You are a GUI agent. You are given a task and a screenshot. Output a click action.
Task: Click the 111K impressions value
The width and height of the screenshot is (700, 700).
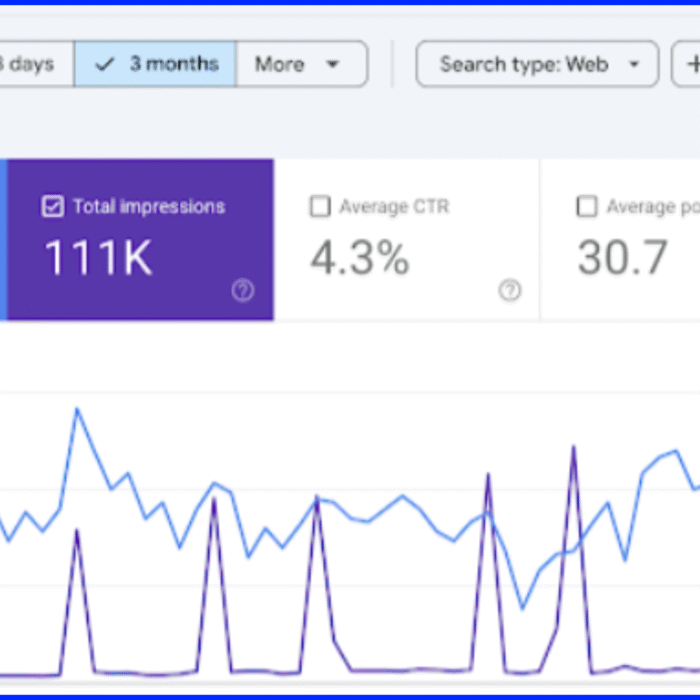98,258
